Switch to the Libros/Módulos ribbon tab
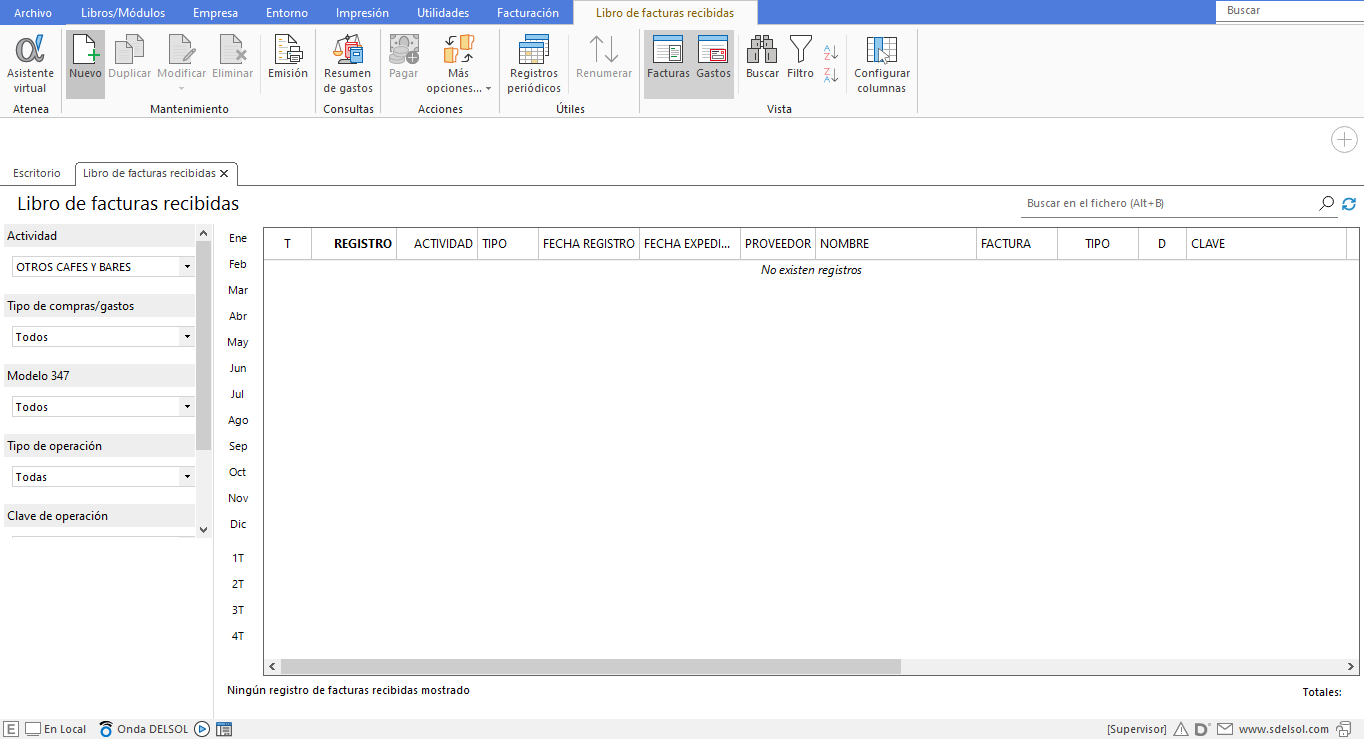 [122, 13]
